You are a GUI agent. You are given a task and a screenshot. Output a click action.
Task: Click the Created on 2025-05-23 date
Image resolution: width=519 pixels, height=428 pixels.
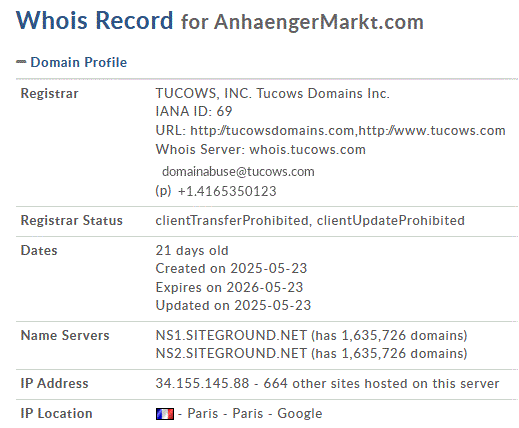231,268
